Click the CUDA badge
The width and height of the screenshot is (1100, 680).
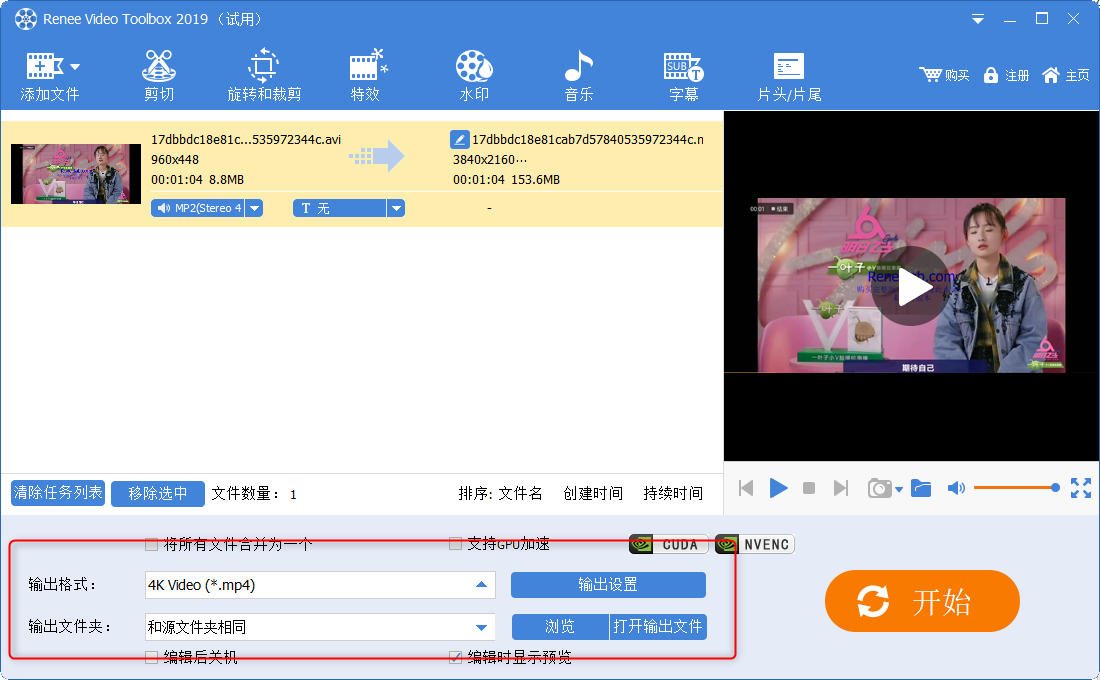click(x=669, y=545)
